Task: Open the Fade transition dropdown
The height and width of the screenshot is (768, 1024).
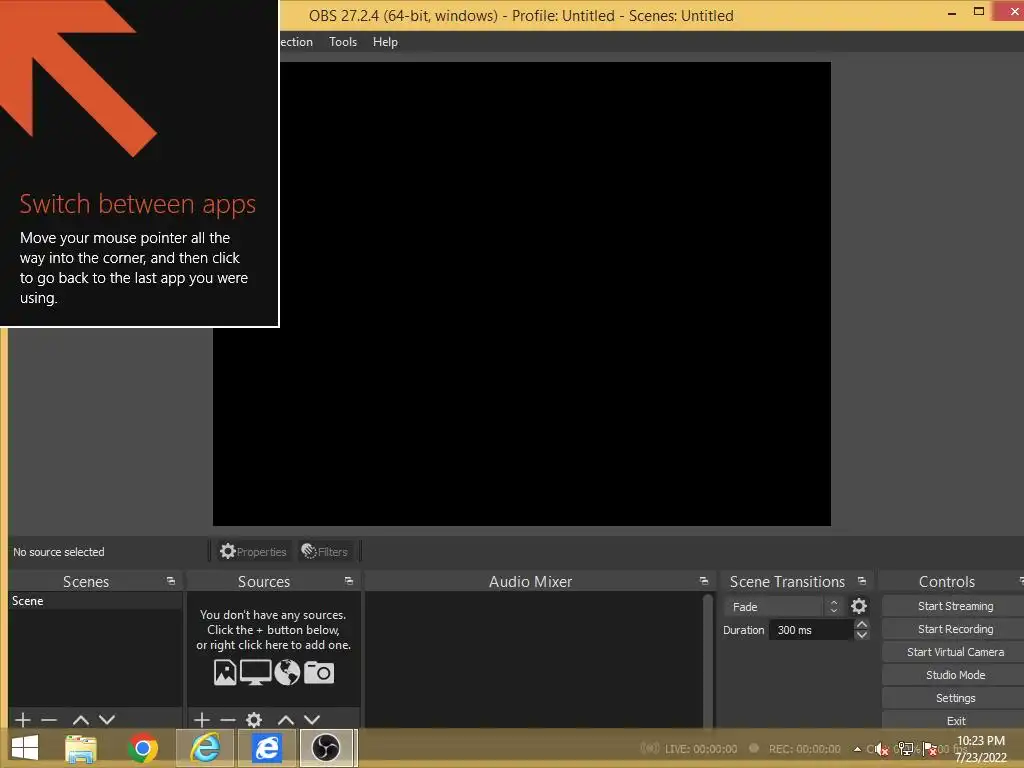Action: click(784, 607)
